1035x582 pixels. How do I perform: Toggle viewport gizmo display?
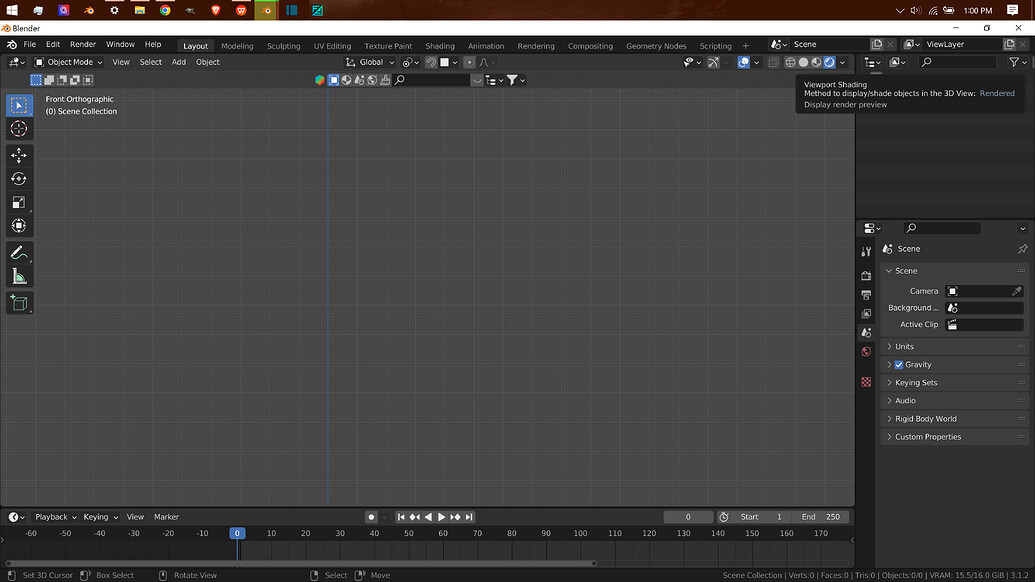pos(714,62)
